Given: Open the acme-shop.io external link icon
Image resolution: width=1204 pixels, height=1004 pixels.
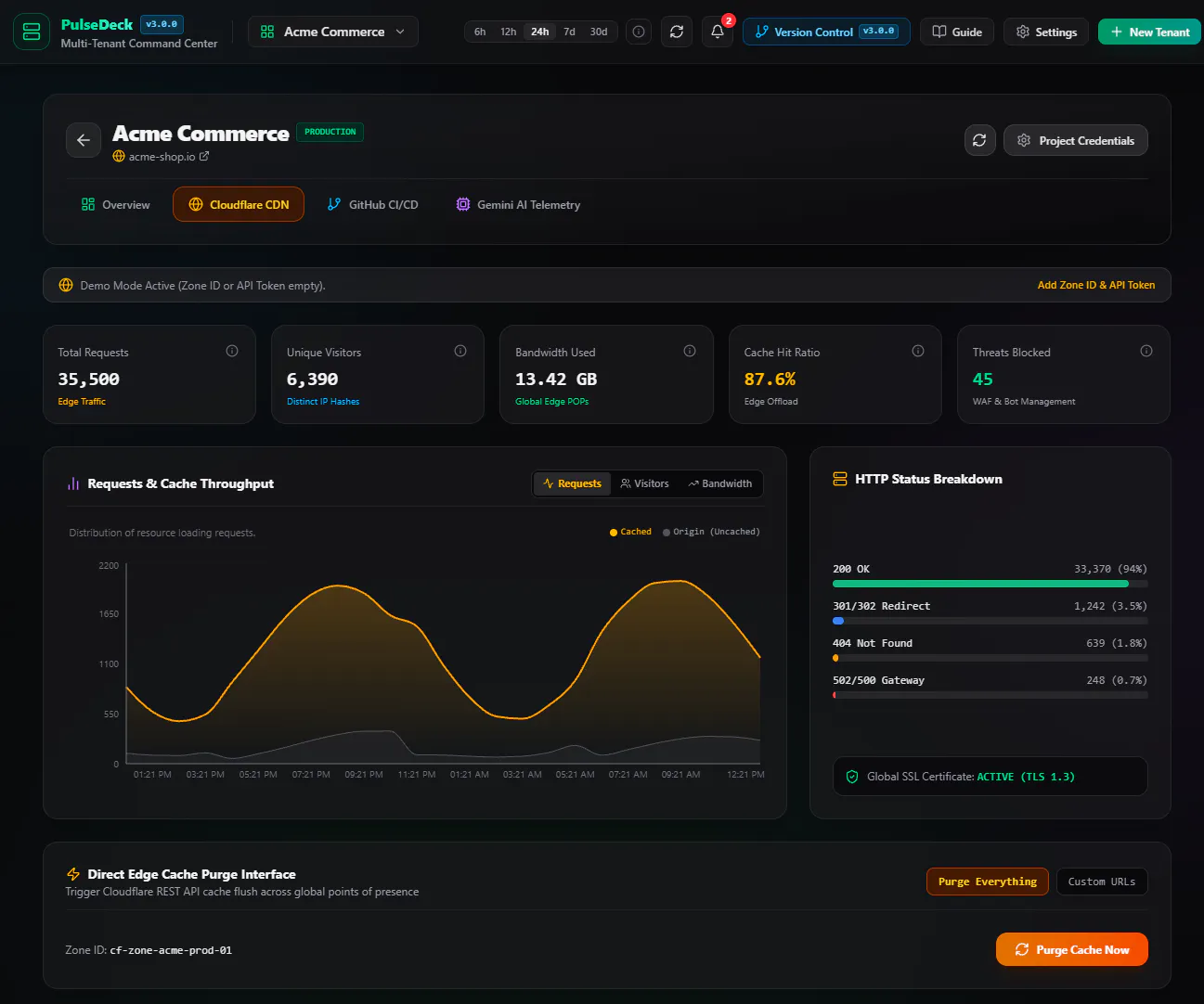Looking at the screenshot, I should point(204,156).
